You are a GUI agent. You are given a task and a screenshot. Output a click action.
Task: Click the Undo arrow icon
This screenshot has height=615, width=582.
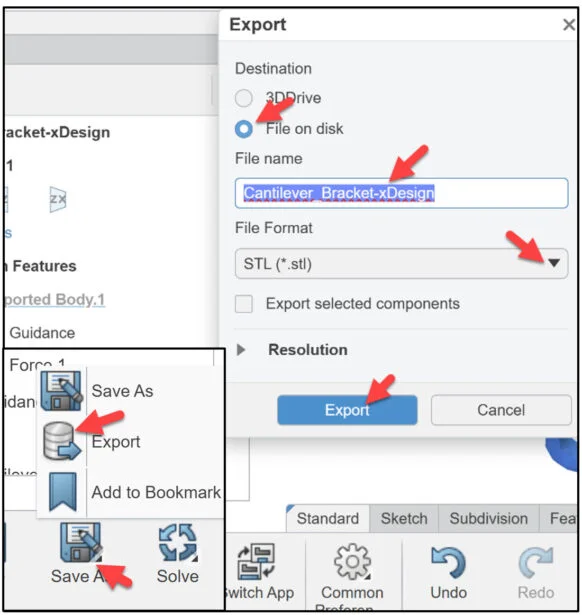[x=448, y=562]
